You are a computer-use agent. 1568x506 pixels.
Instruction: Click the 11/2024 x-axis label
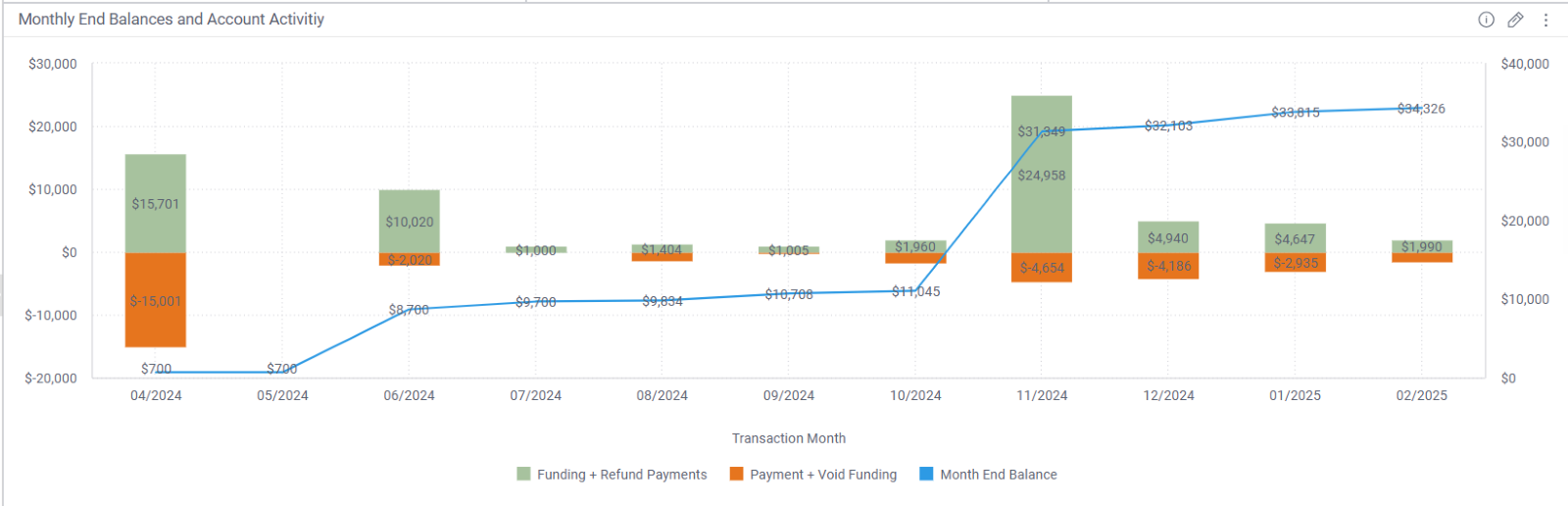[x=1042, y=395]
